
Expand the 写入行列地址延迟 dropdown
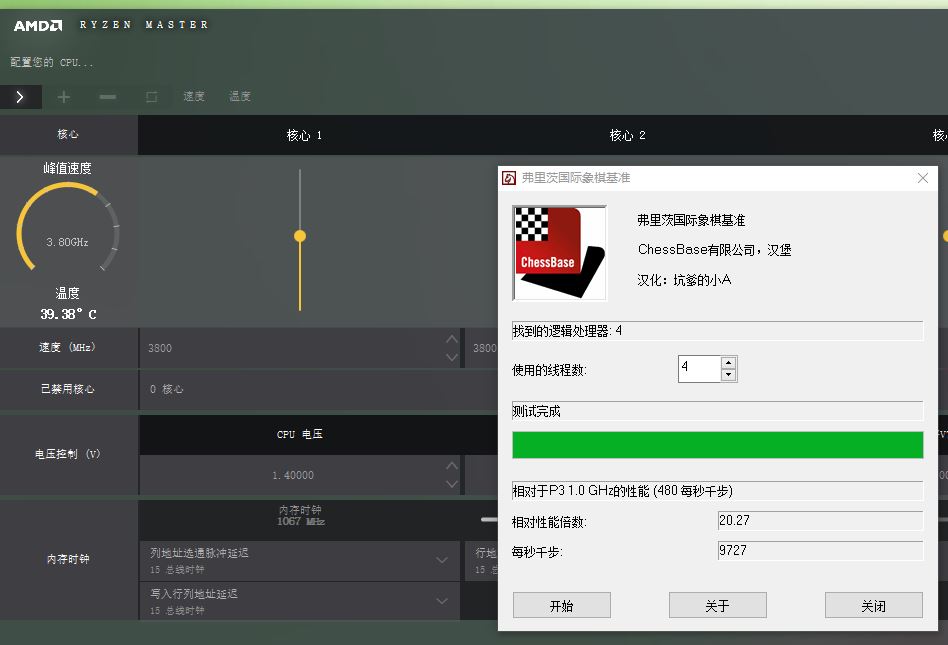click(x=441, y=601)
